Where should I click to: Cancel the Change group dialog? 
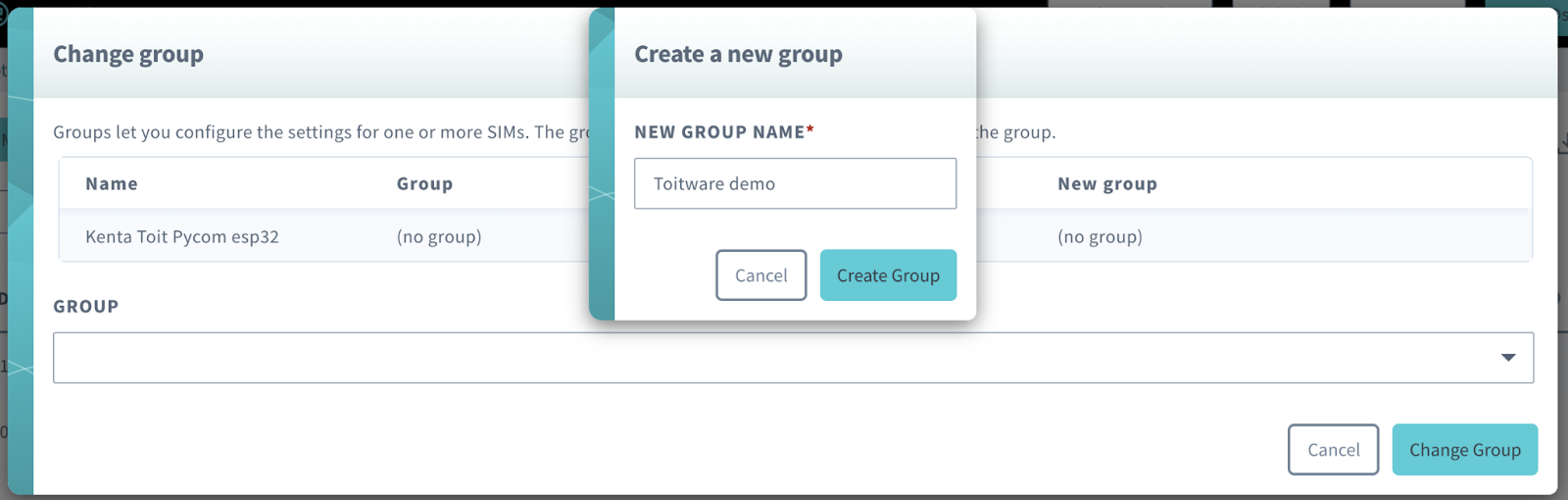coord(1333,450)
